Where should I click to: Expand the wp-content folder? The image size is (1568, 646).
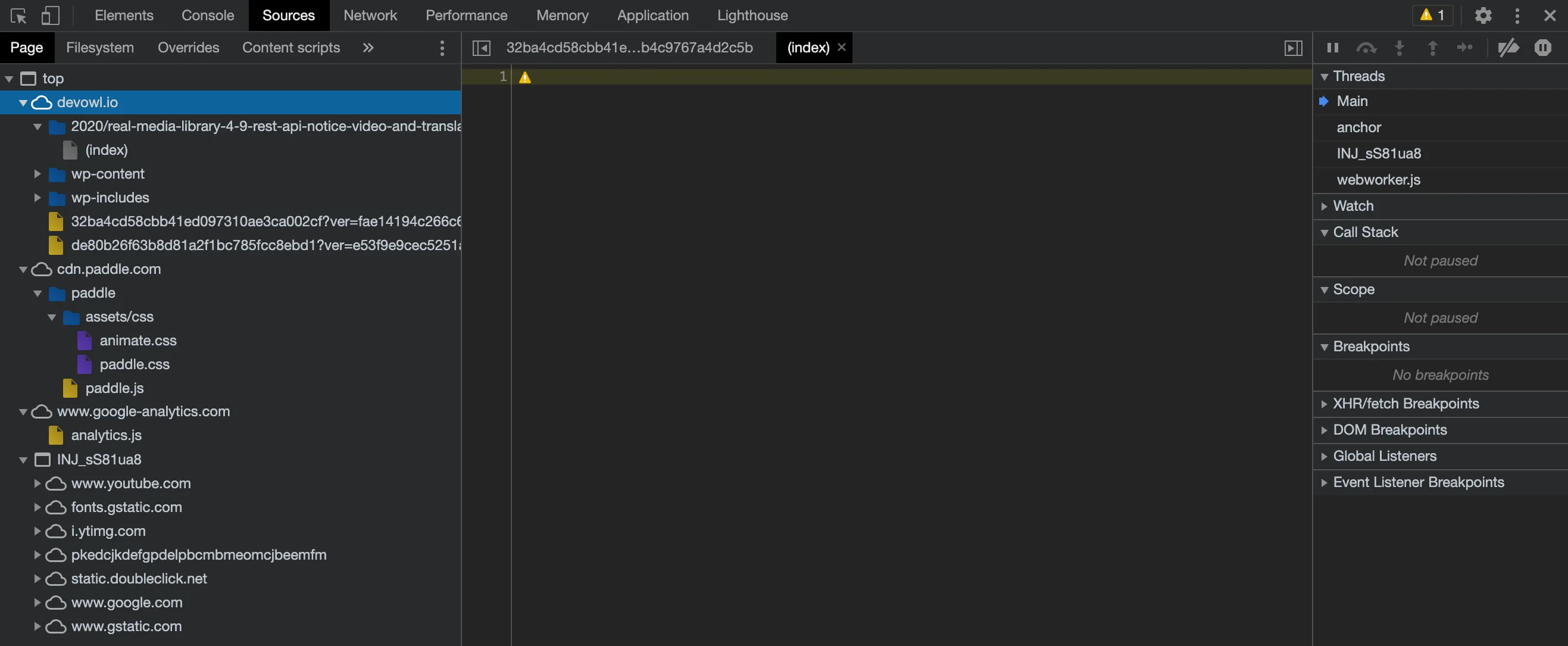coord(37,174)
